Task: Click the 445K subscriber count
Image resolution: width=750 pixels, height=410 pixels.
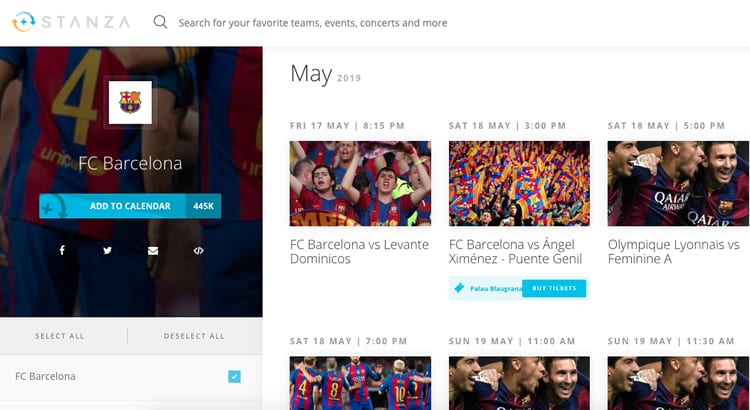Action: click(203, 206)
